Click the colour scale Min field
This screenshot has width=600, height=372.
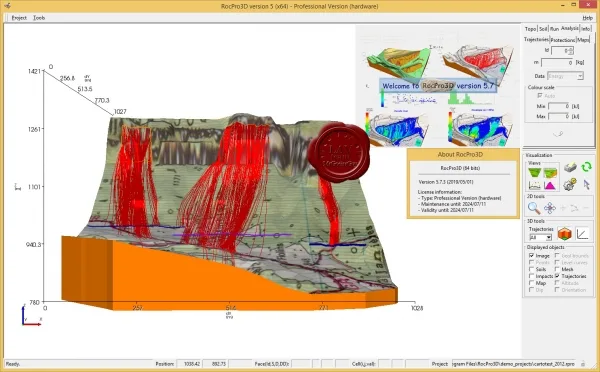(559, 106)
